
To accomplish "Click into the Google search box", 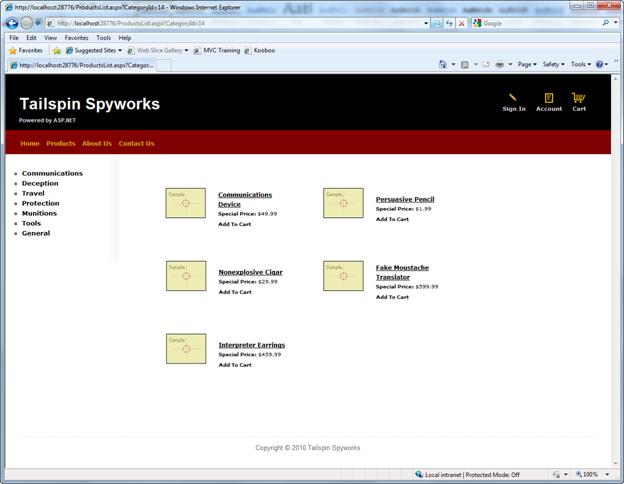I will click(x=537, y=23).
